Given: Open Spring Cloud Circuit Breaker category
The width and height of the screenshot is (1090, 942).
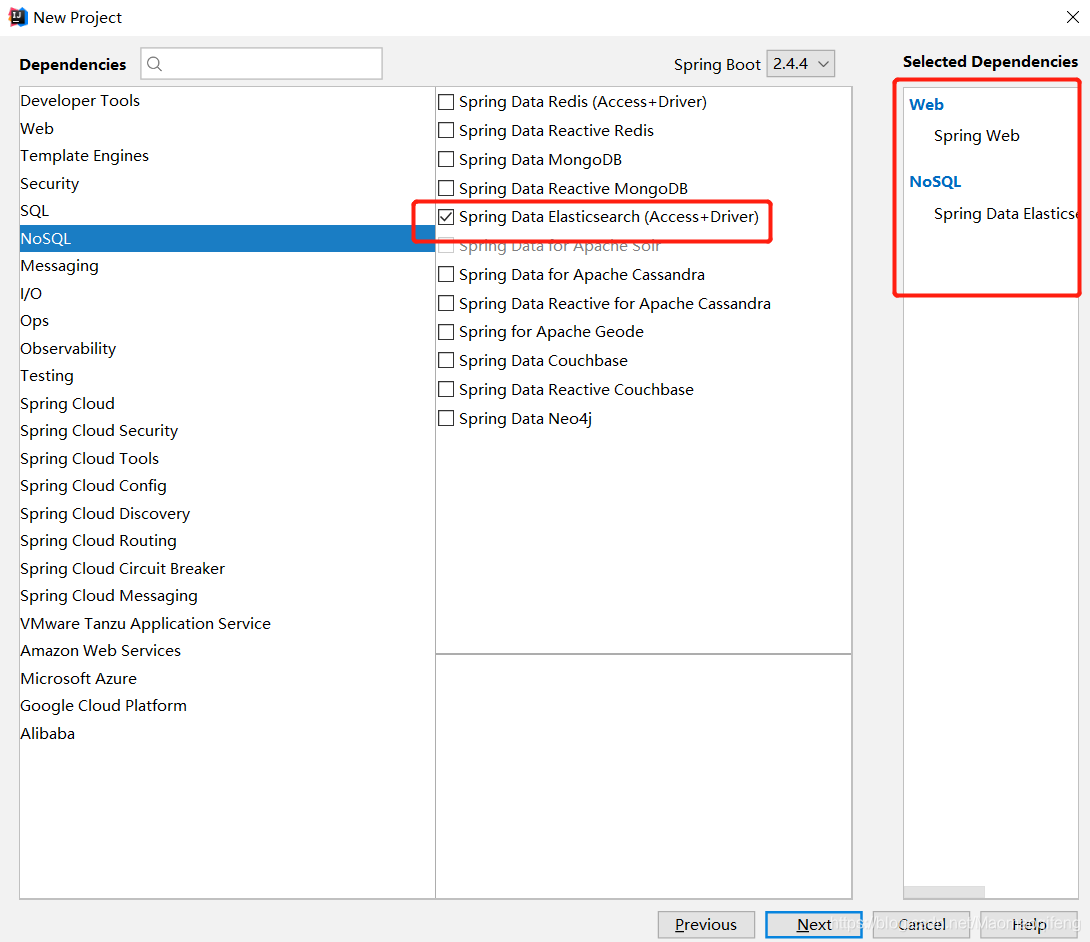Looking at the screenshot, I should pyautogui.click(x=227, y=568).
